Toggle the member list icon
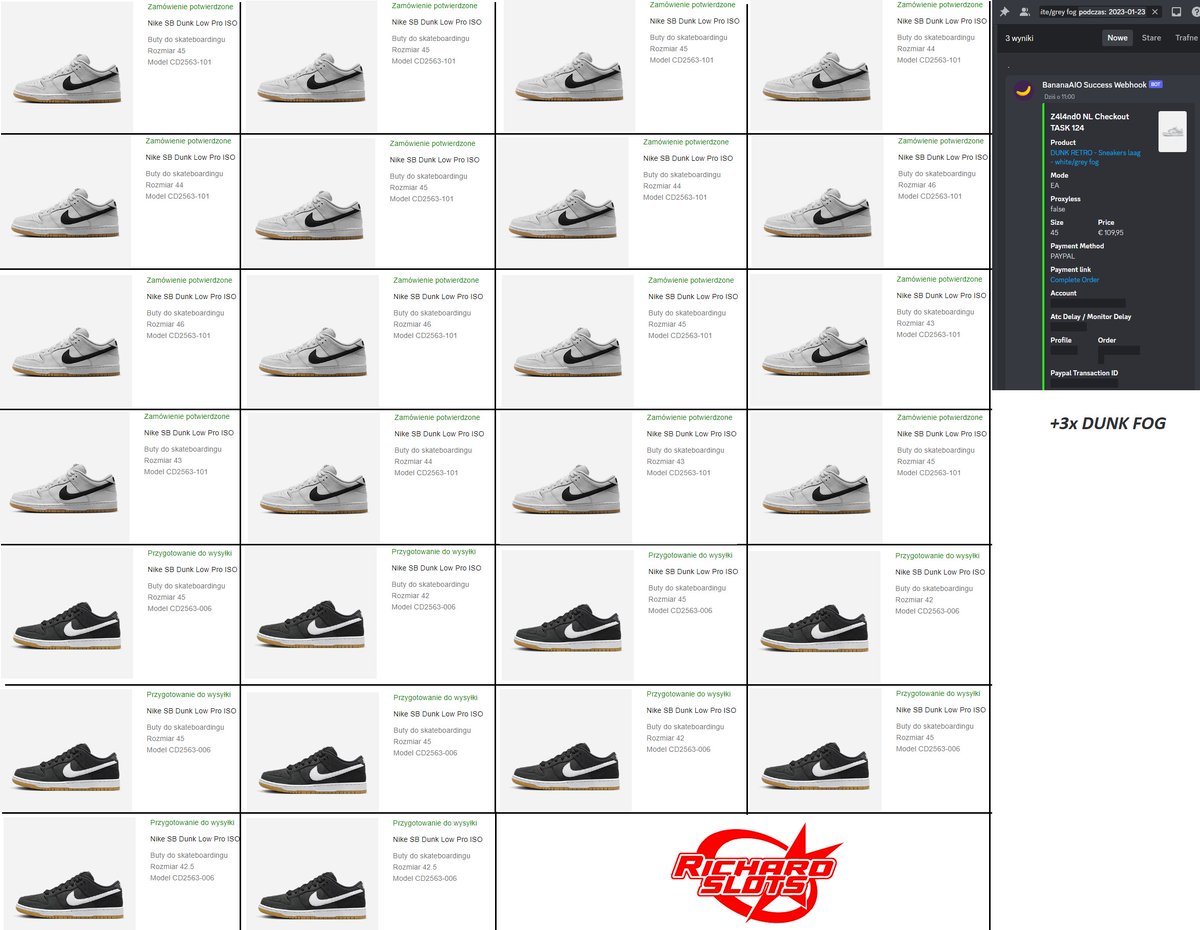Viewport: 1200px width, 930px height. [1023, 12]
